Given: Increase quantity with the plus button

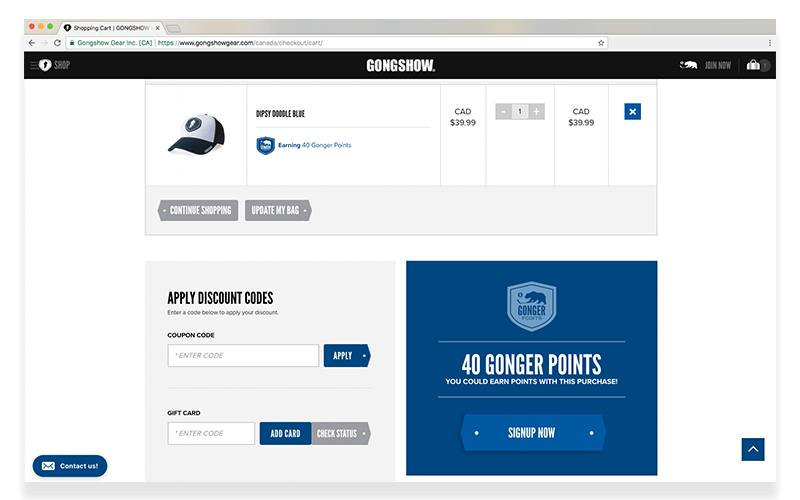Looking at the screenshot, I should coord(536,111).
